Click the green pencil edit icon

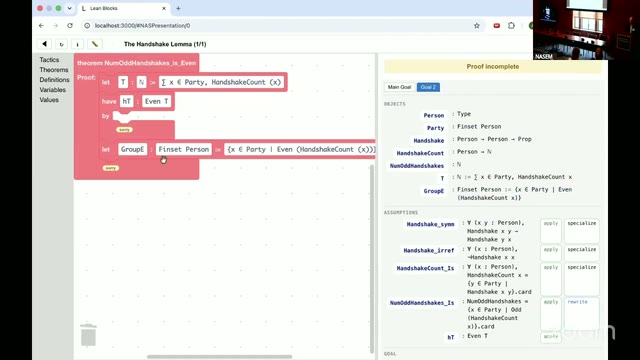pos(95,44)
